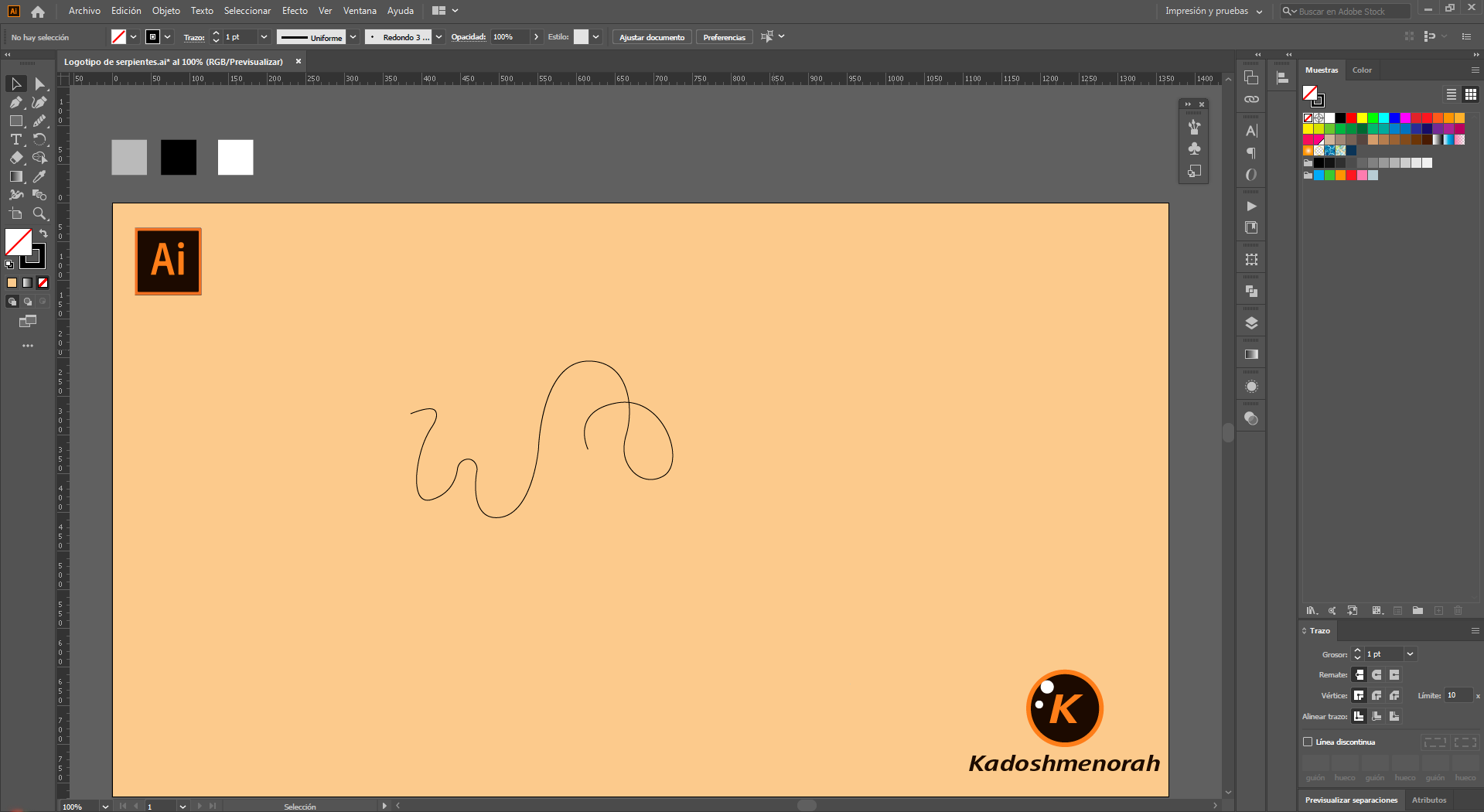Click the Límite value field
Image resolution: width=1484 pixels, height=812 pixels.
point(1458,695)
